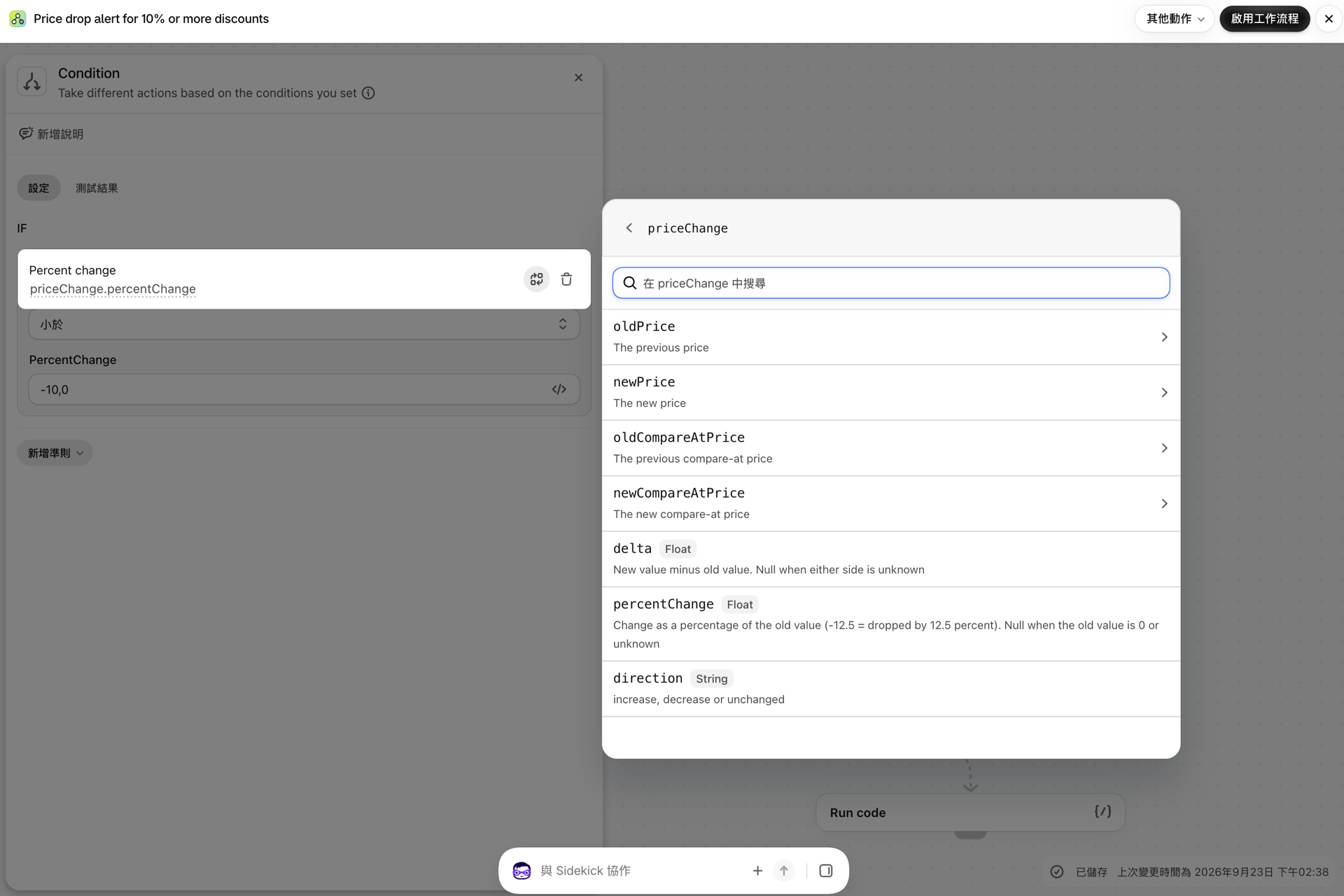Expand newCompareAtPrice variable
This screenshot has height=896, width=1344.
[890, 503]
